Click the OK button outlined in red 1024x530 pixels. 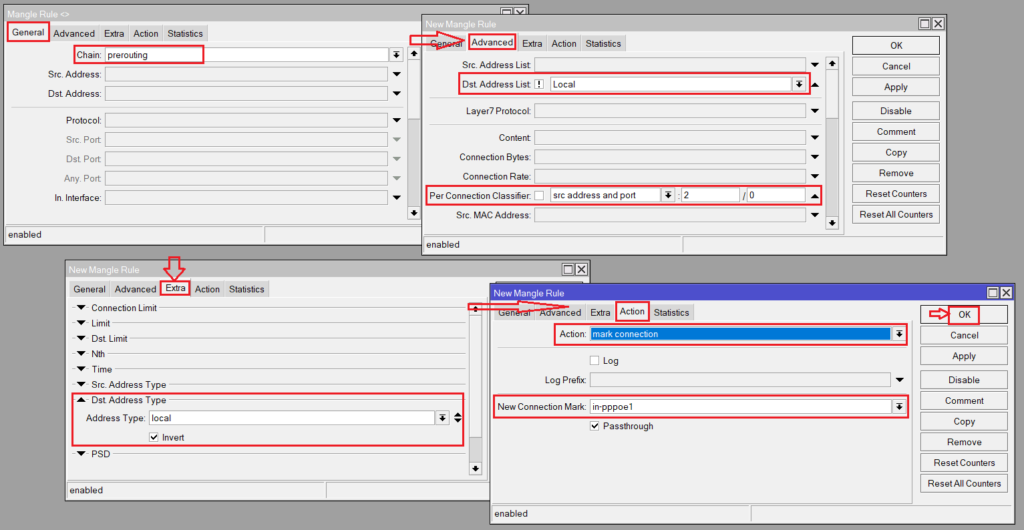tap(964, 315)
